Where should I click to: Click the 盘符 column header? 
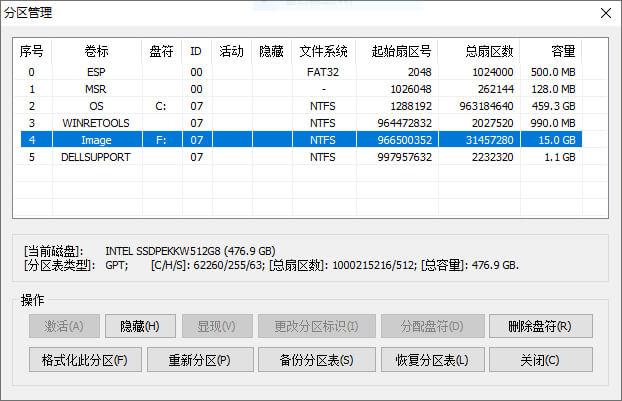(x=161, y=51)
